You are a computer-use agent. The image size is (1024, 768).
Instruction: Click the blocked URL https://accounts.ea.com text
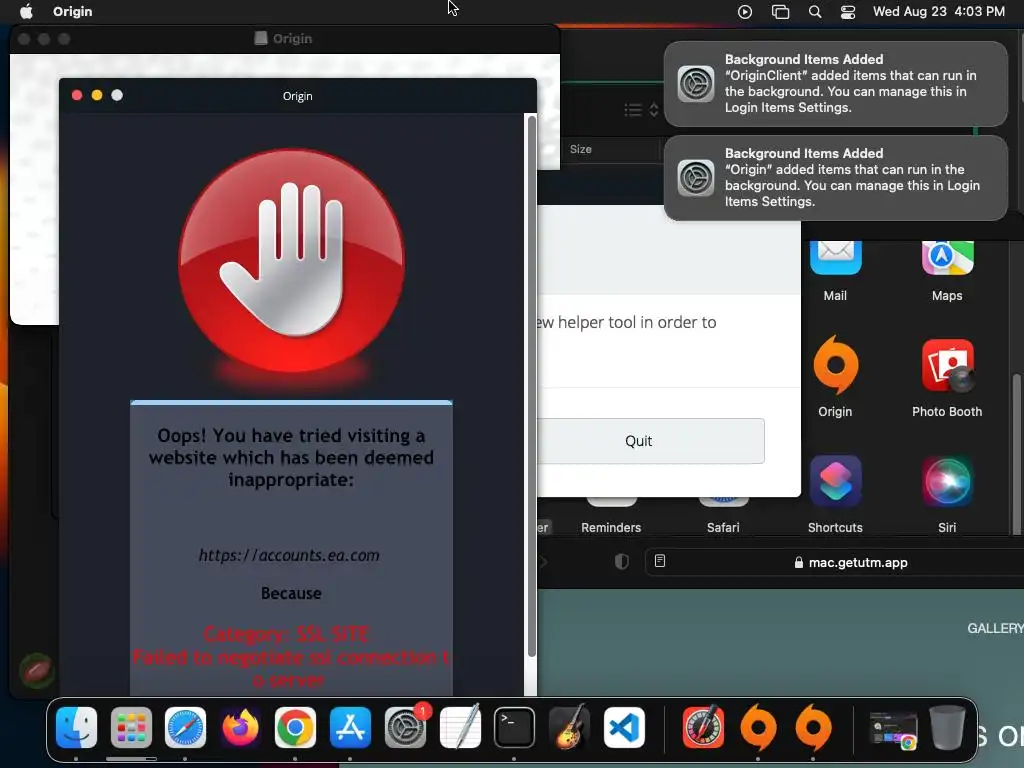click(289, 555)
